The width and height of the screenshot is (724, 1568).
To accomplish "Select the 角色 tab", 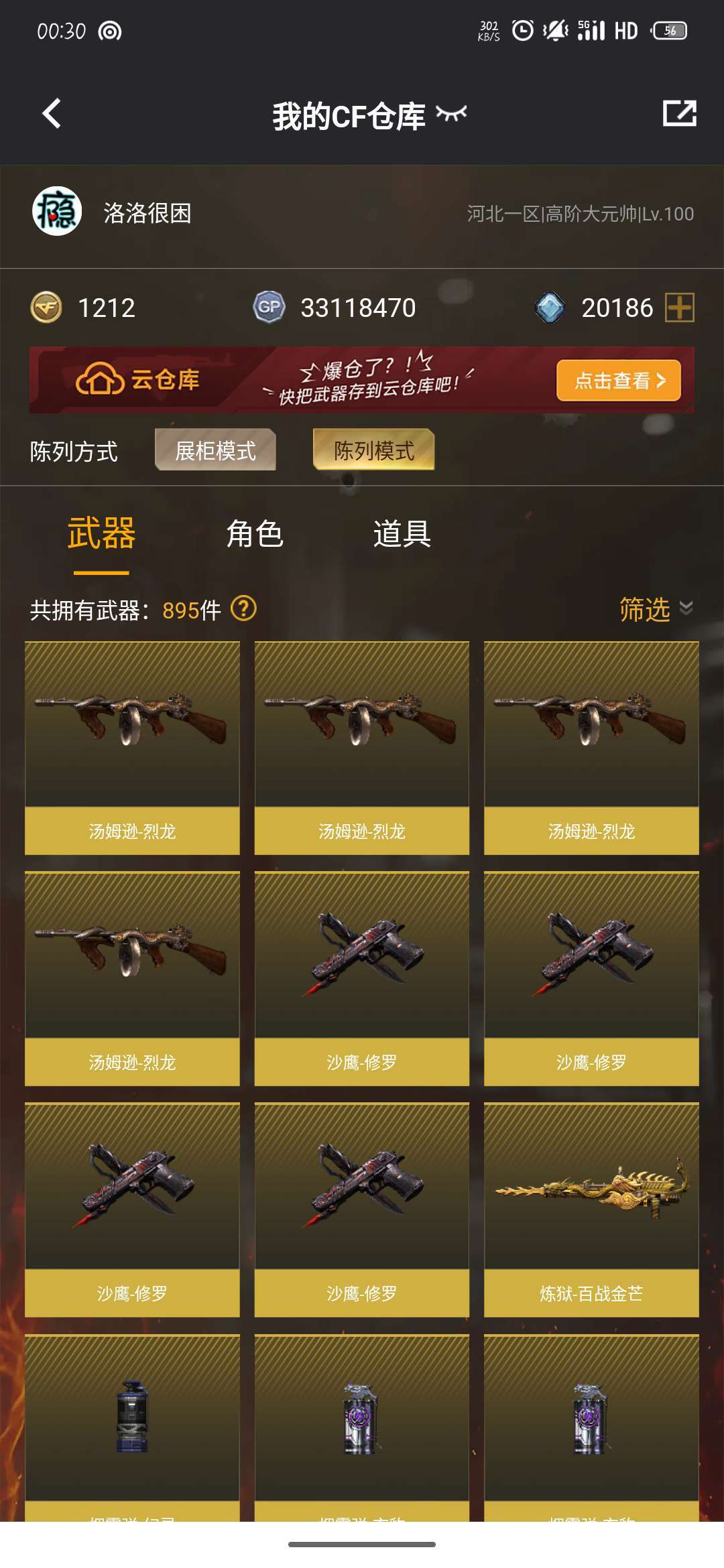I will tap(255, 534).
